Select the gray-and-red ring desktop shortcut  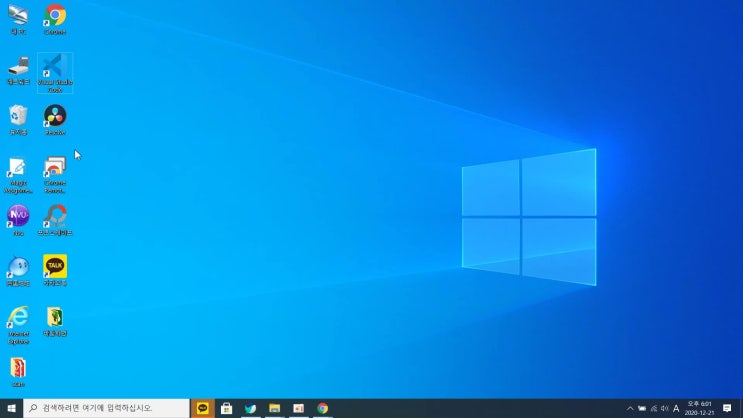[55, 220]
